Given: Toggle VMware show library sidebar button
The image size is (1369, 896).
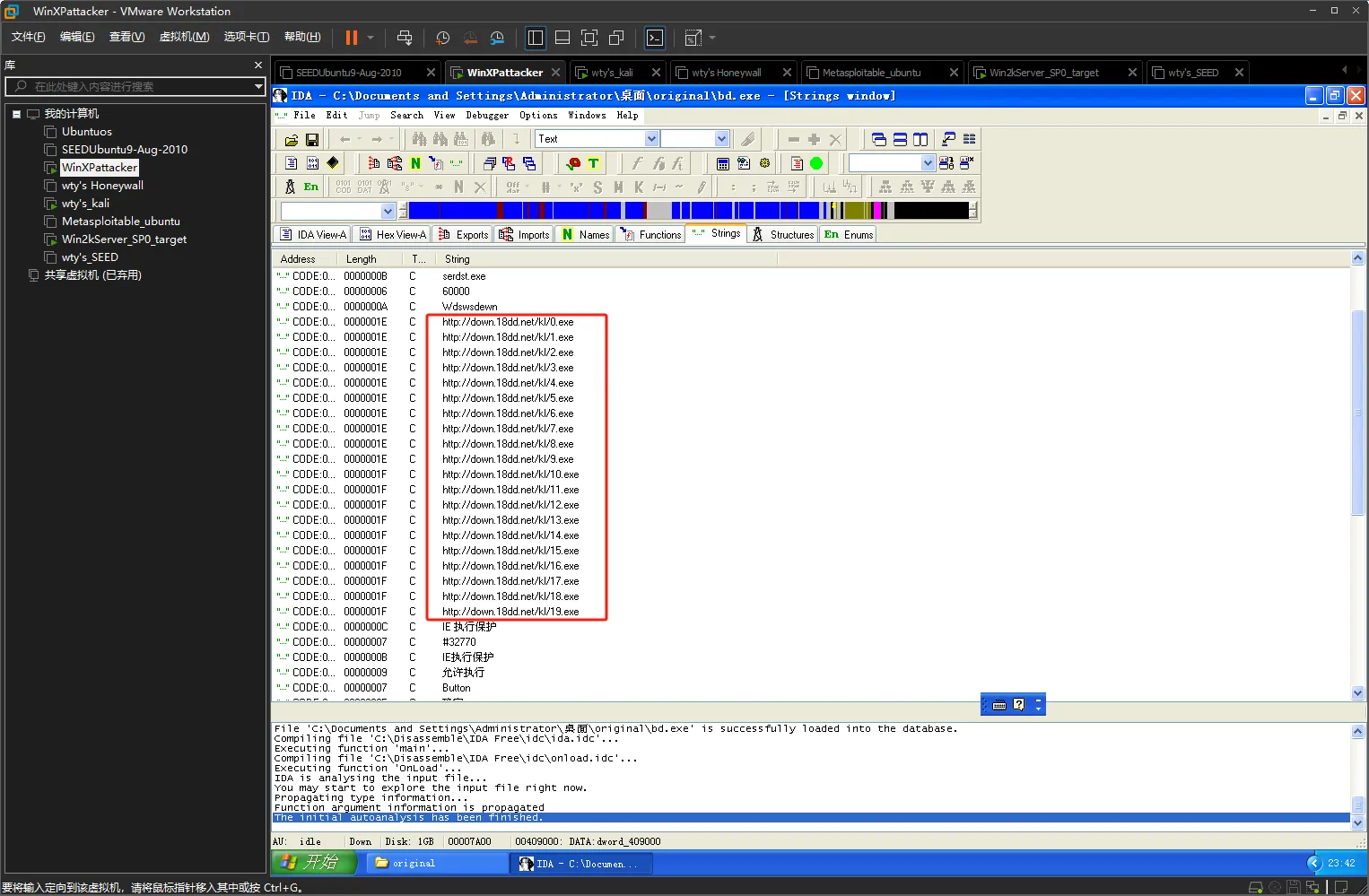Looking at the screenshot, I should (x=536, y=38).
